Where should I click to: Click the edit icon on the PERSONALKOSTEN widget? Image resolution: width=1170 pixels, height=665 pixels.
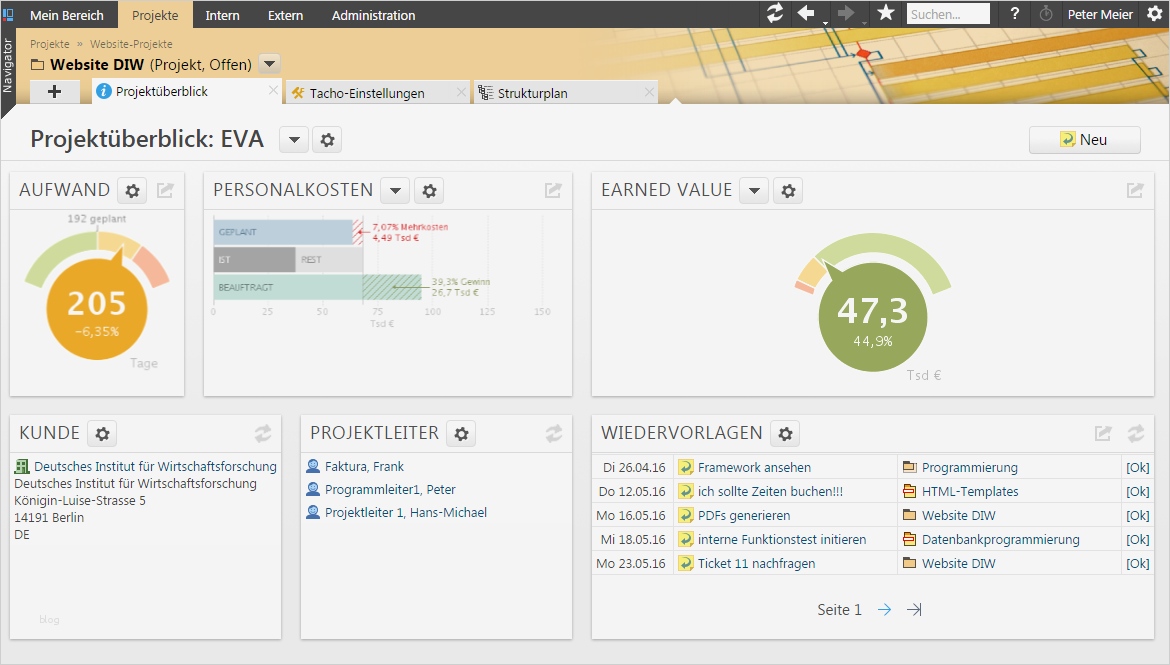(x=552, y=189)
